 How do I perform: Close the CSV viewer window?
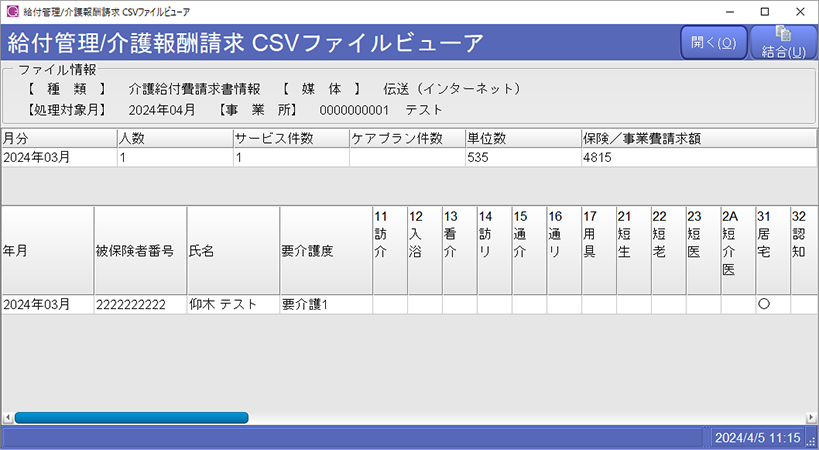(x=800, y=11)
